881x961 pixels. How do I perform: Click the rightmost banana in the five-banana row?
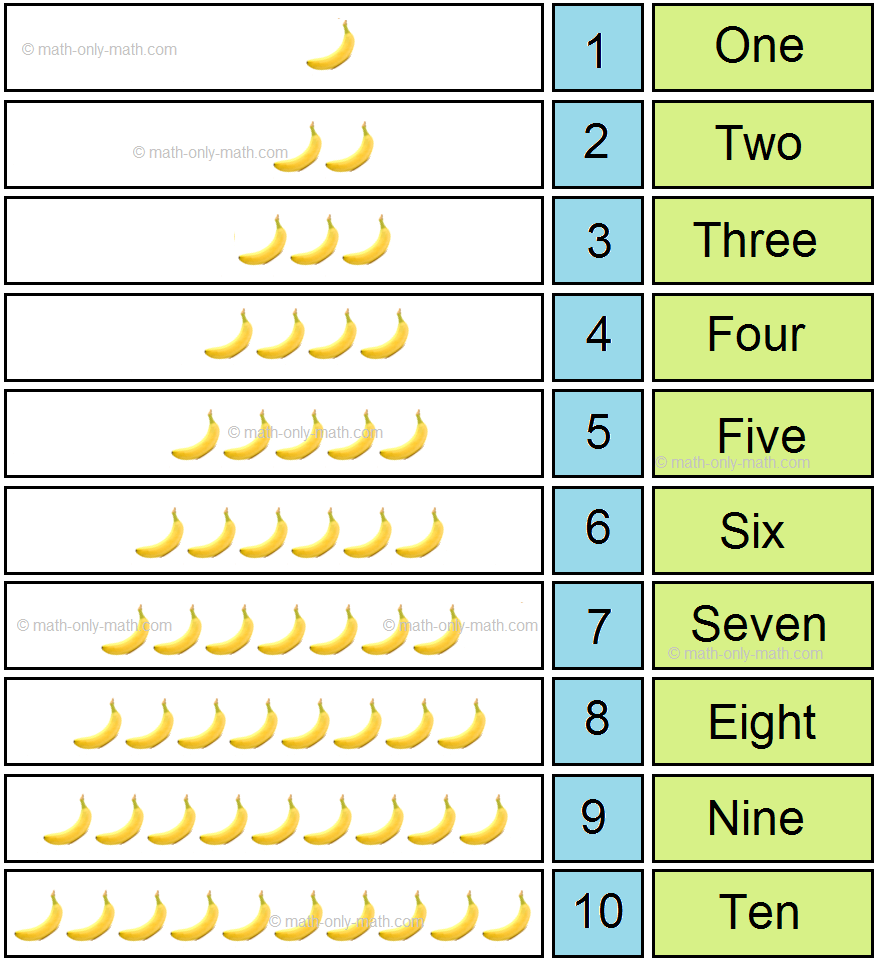point(404,435)
